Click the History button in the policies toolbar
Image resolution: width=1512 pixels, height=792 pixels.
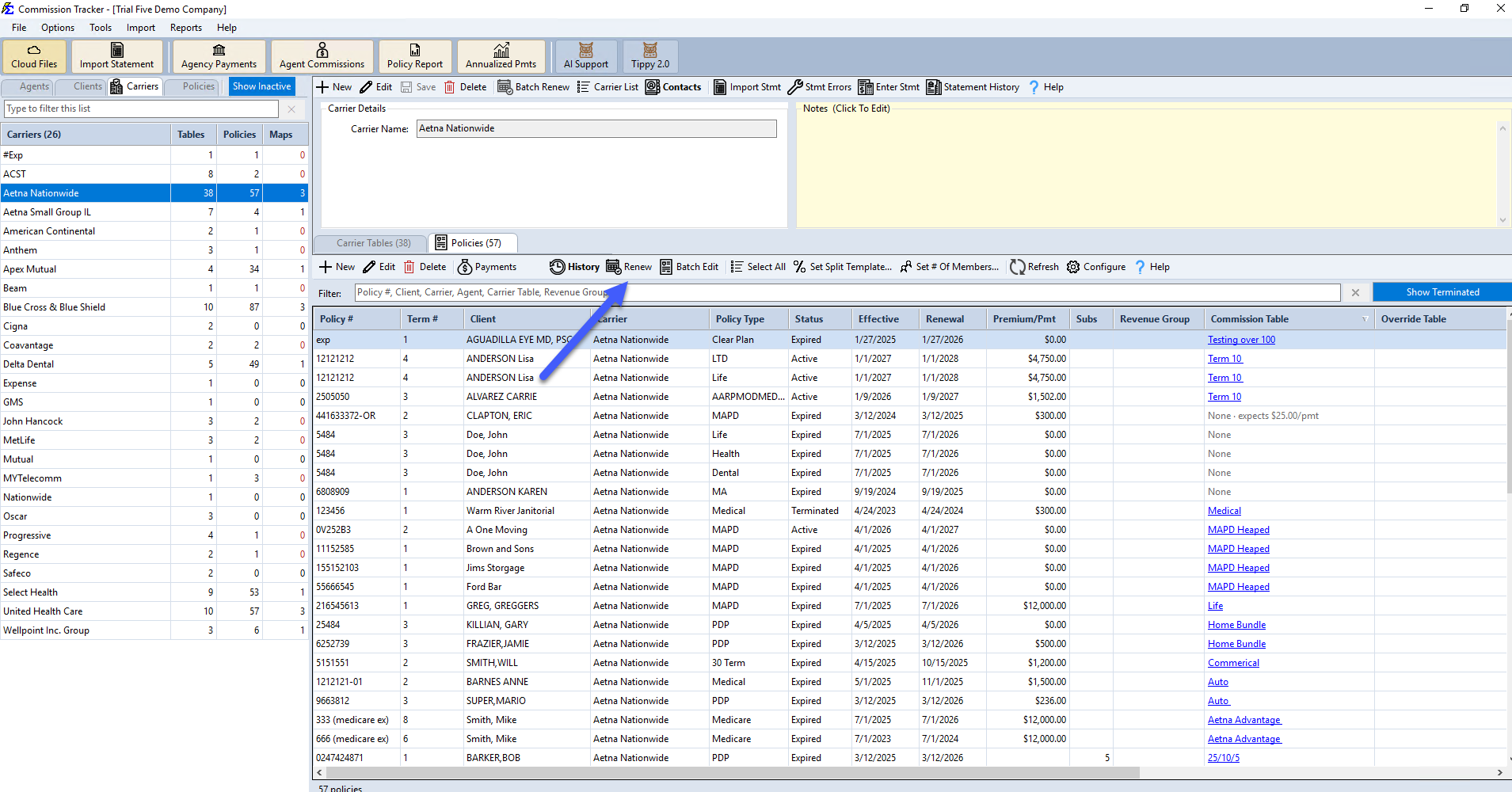(x=575, y=267)
